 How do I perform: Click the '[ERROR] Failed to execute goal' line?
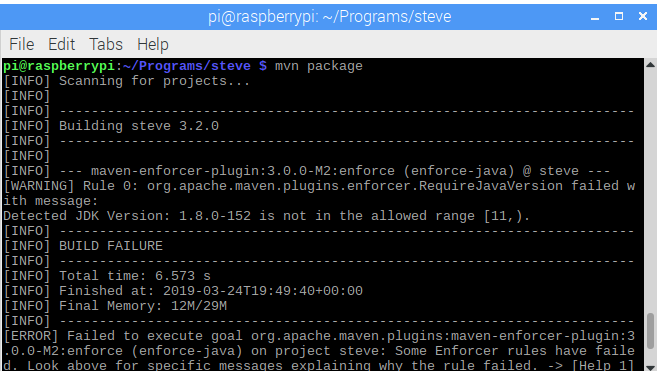[x=319, y=336]
